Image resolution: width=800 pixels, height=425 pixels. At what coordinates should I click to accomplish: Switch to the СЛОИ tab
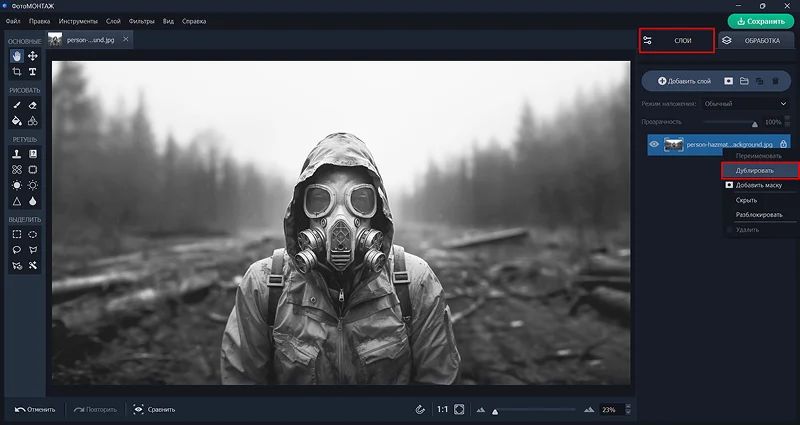677,40
